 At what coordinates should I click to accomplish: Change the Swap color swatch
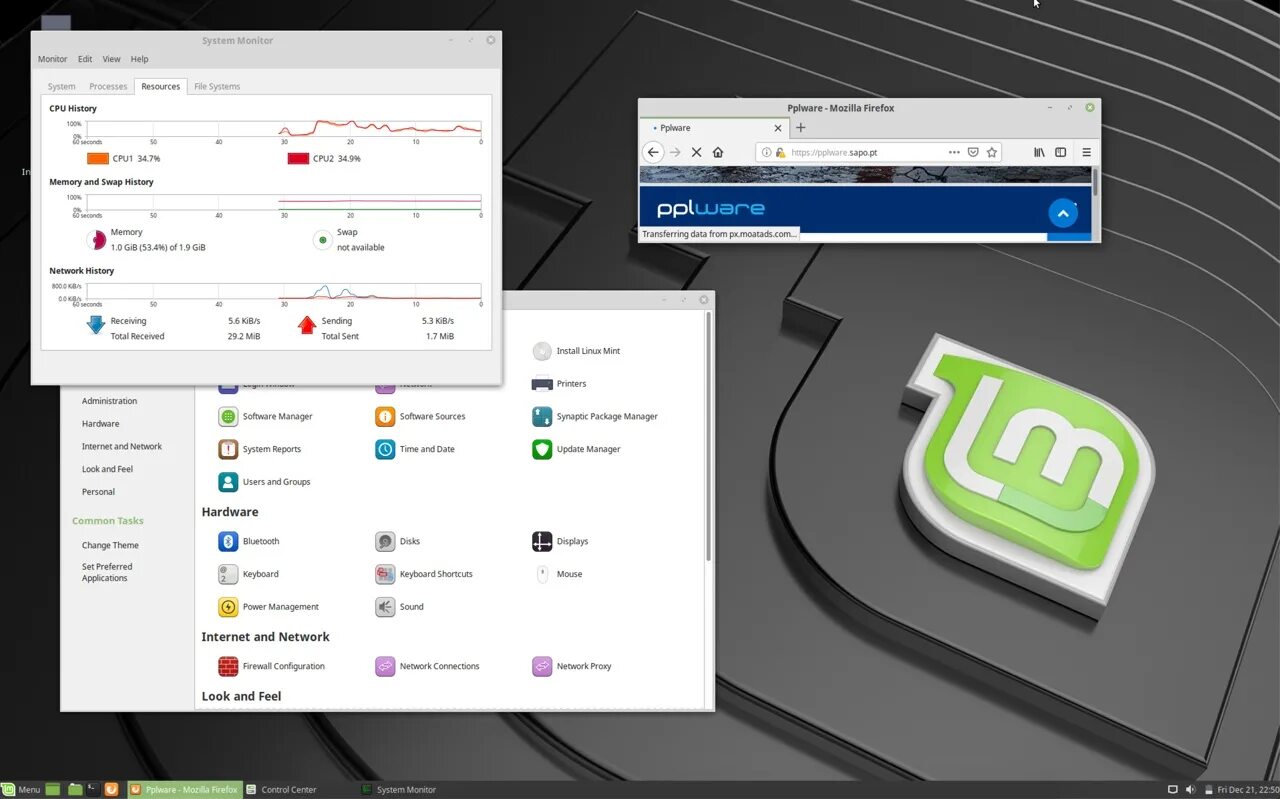[x=322, y=240]
